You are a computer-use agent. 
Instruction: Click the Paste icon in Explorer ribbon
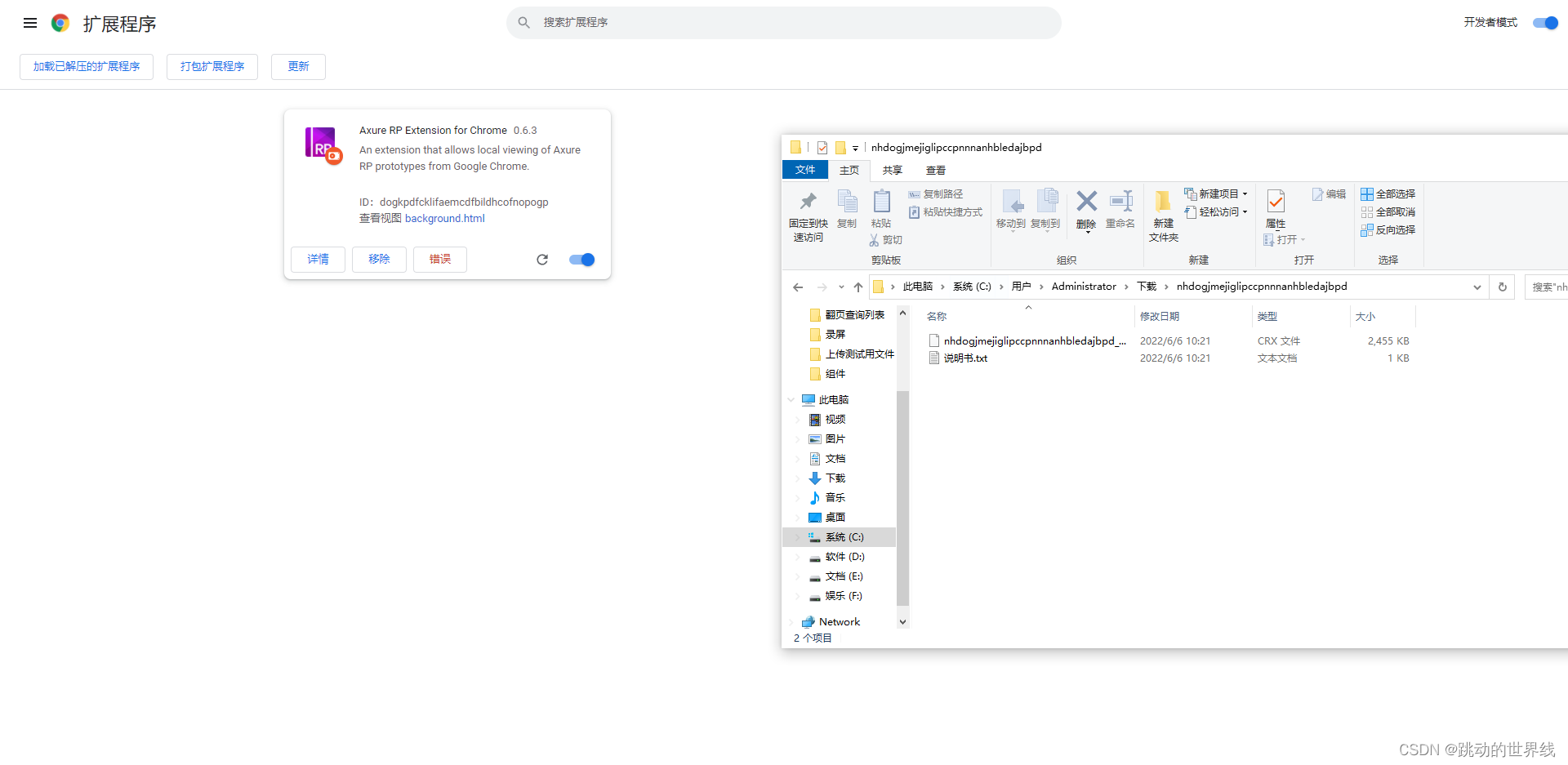point(881,209)
